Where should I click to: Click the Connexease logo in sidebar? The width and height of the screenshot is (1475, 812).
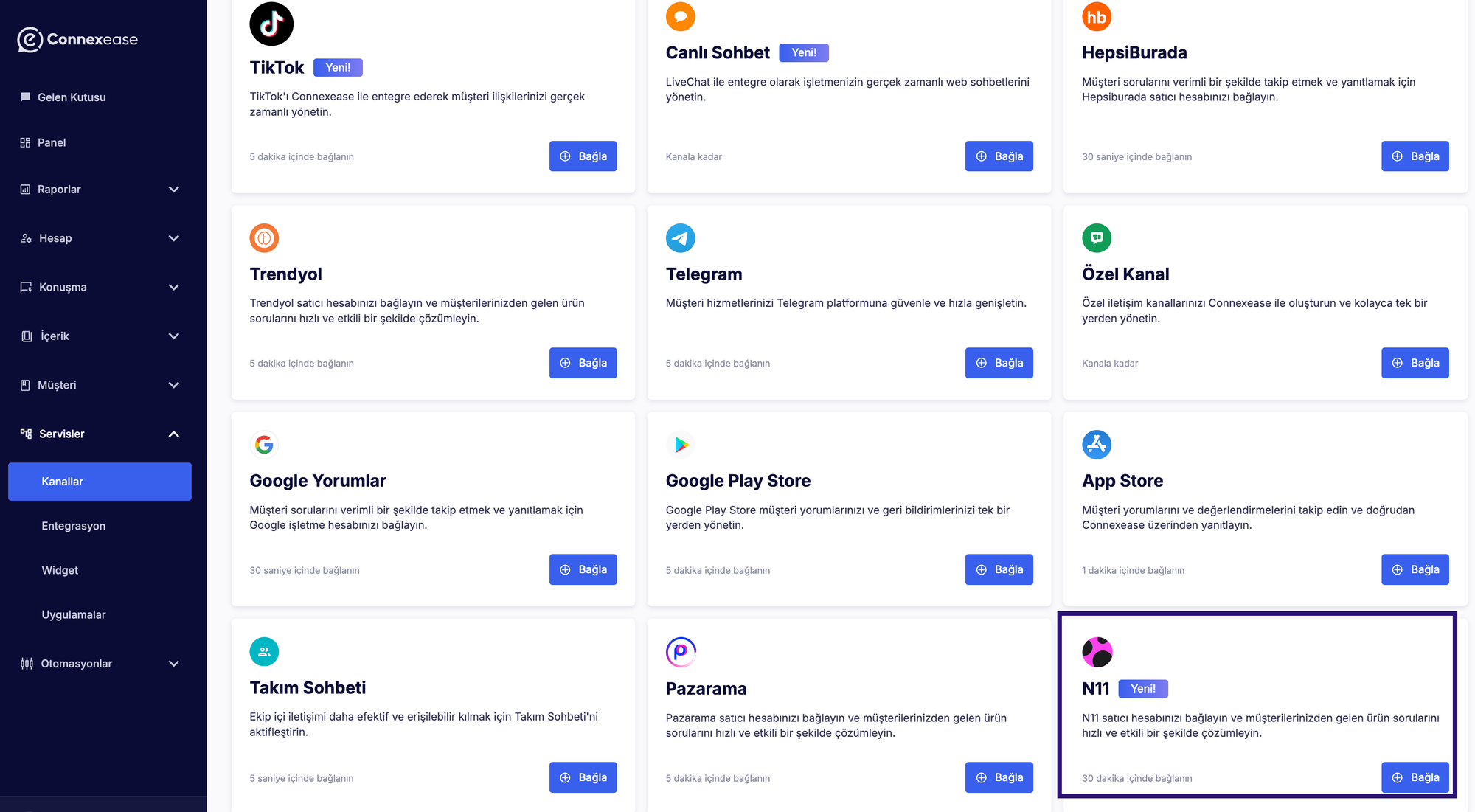point(77,40)
